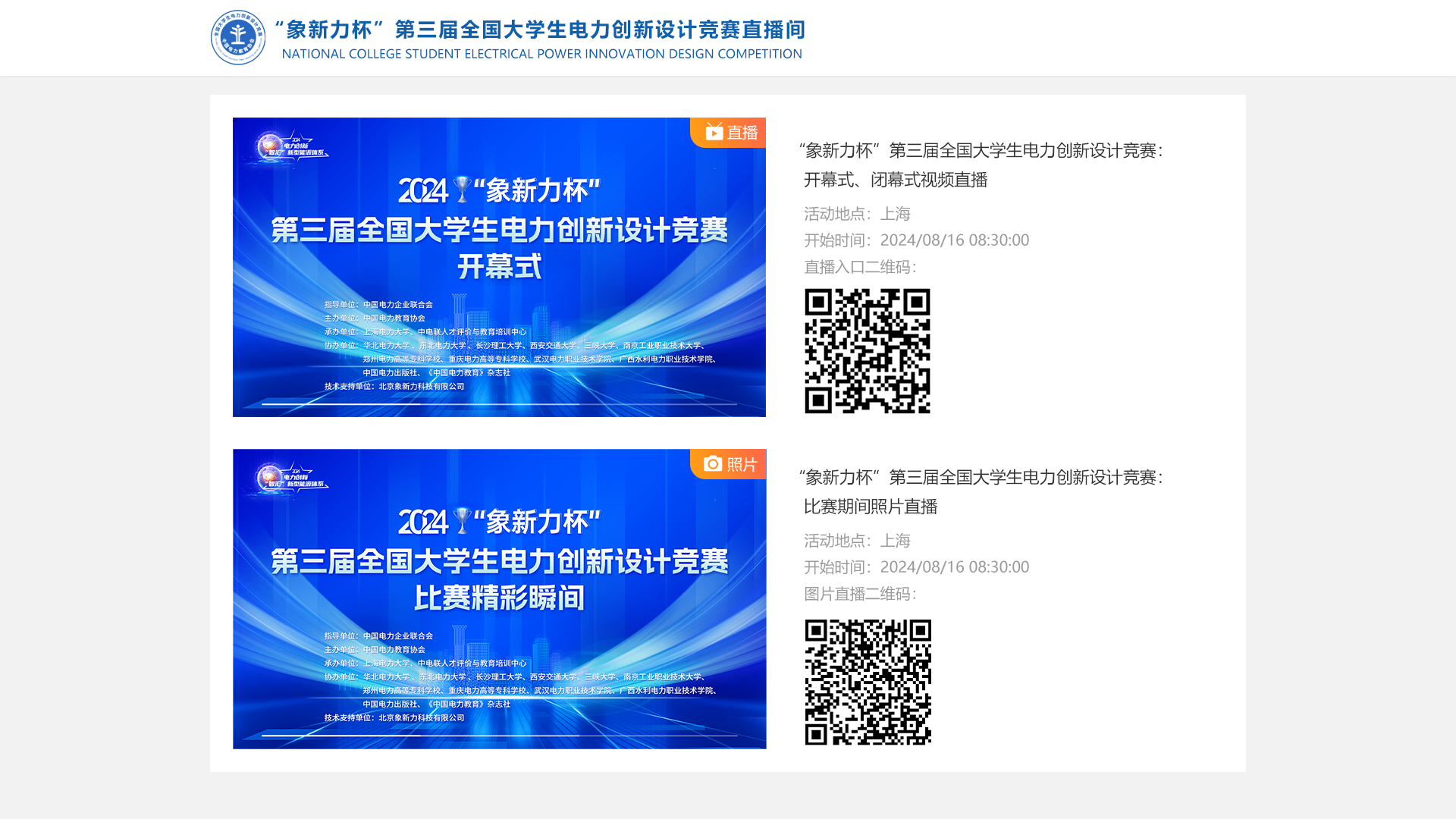Click the small logo in opening banner corner
Image resolution: width=1456 pixels, height=819 pixels.
[290, 146]
